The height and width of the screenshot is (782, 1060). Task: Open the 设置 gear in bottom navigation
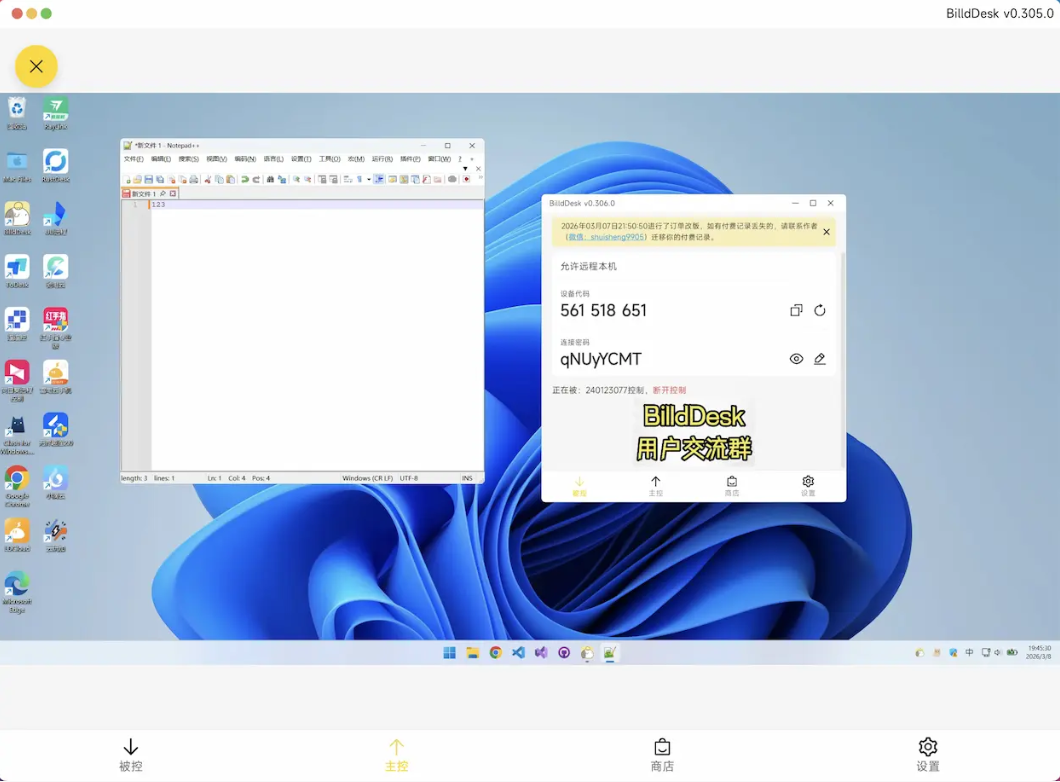click(x=927, y=754)
